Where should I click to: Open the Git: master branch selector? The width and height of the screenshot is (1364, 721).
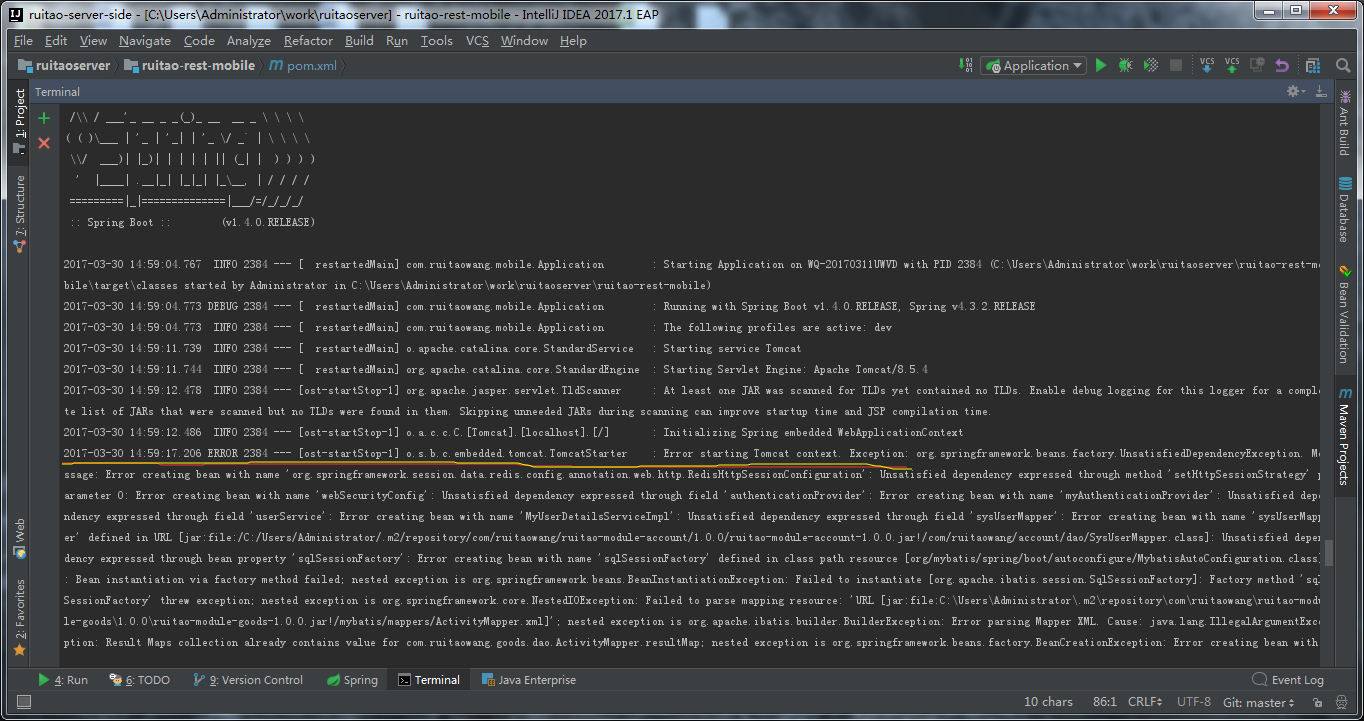[1259, 702]
